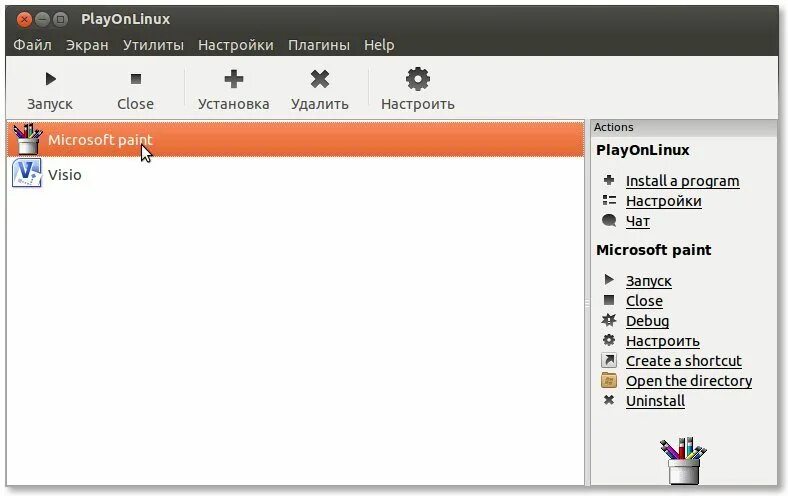
Task: Click the chat bubble icon beside Чат
Action: tap(609, 220)
